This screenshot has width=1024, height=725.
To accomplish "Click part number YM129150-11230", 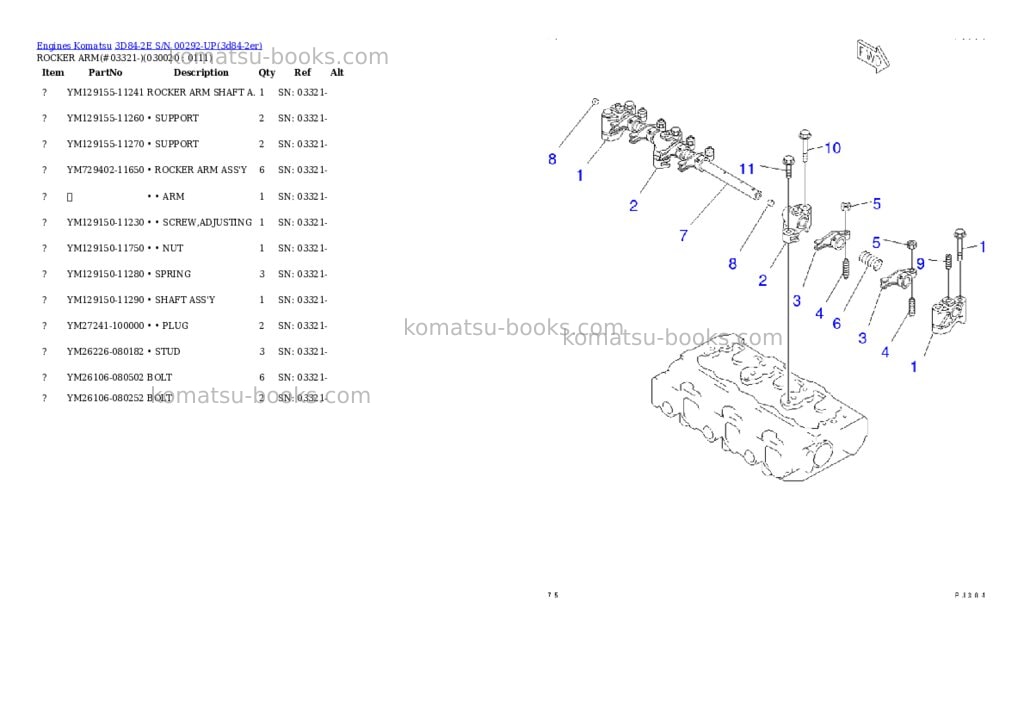I will [x=105, y=223].
